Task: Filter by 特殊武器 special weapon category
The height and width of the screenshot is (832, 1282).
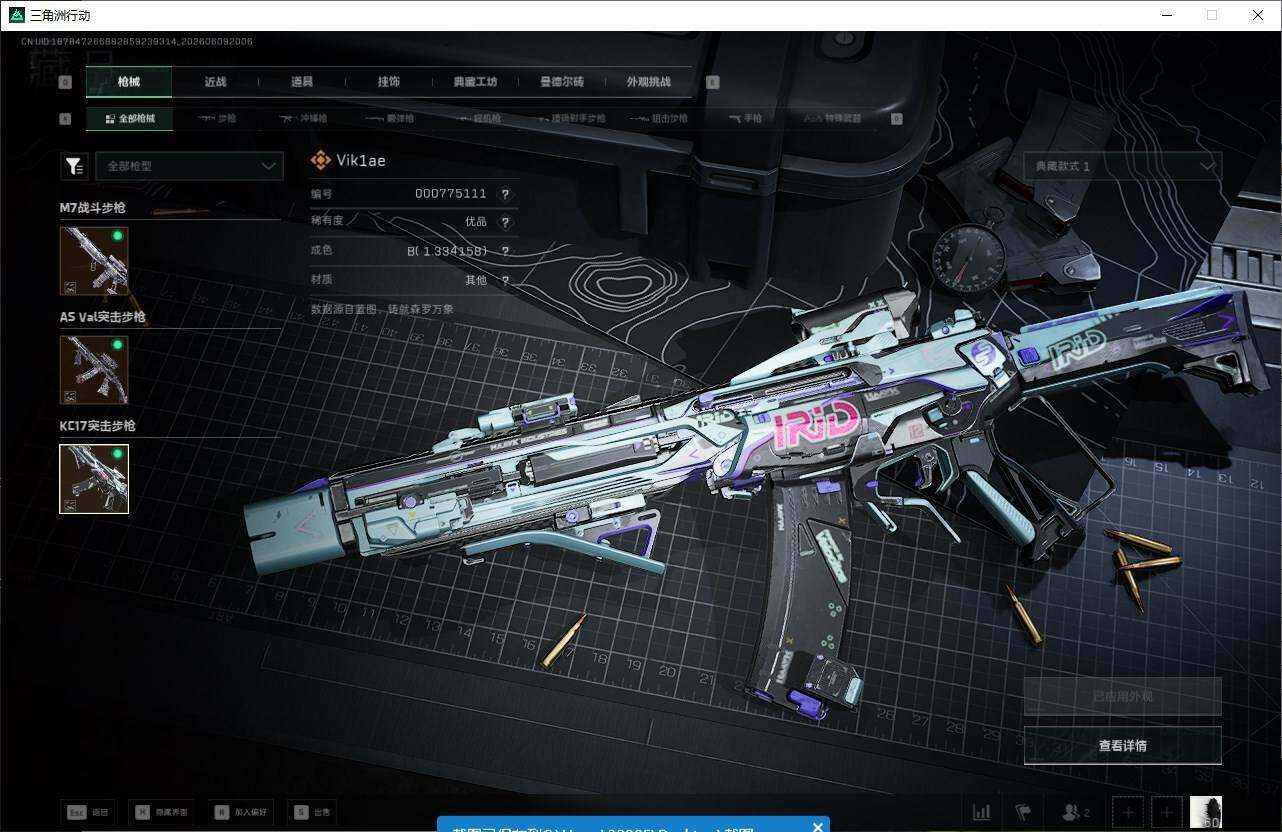Action: 832,118
